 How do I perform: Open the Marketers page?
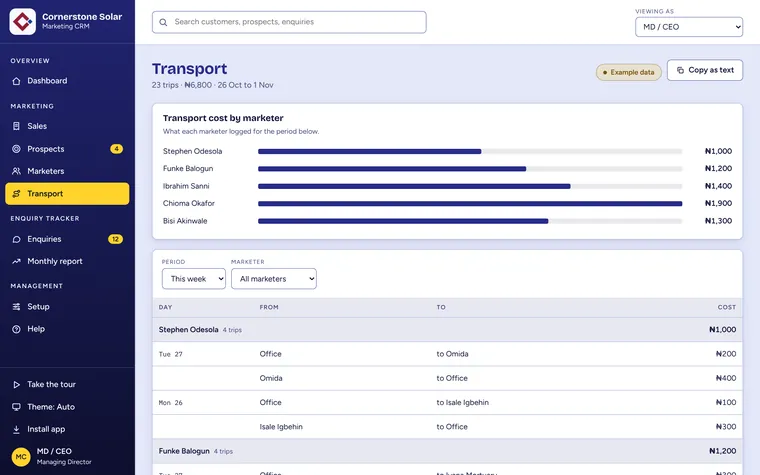[x=67, y=171]
